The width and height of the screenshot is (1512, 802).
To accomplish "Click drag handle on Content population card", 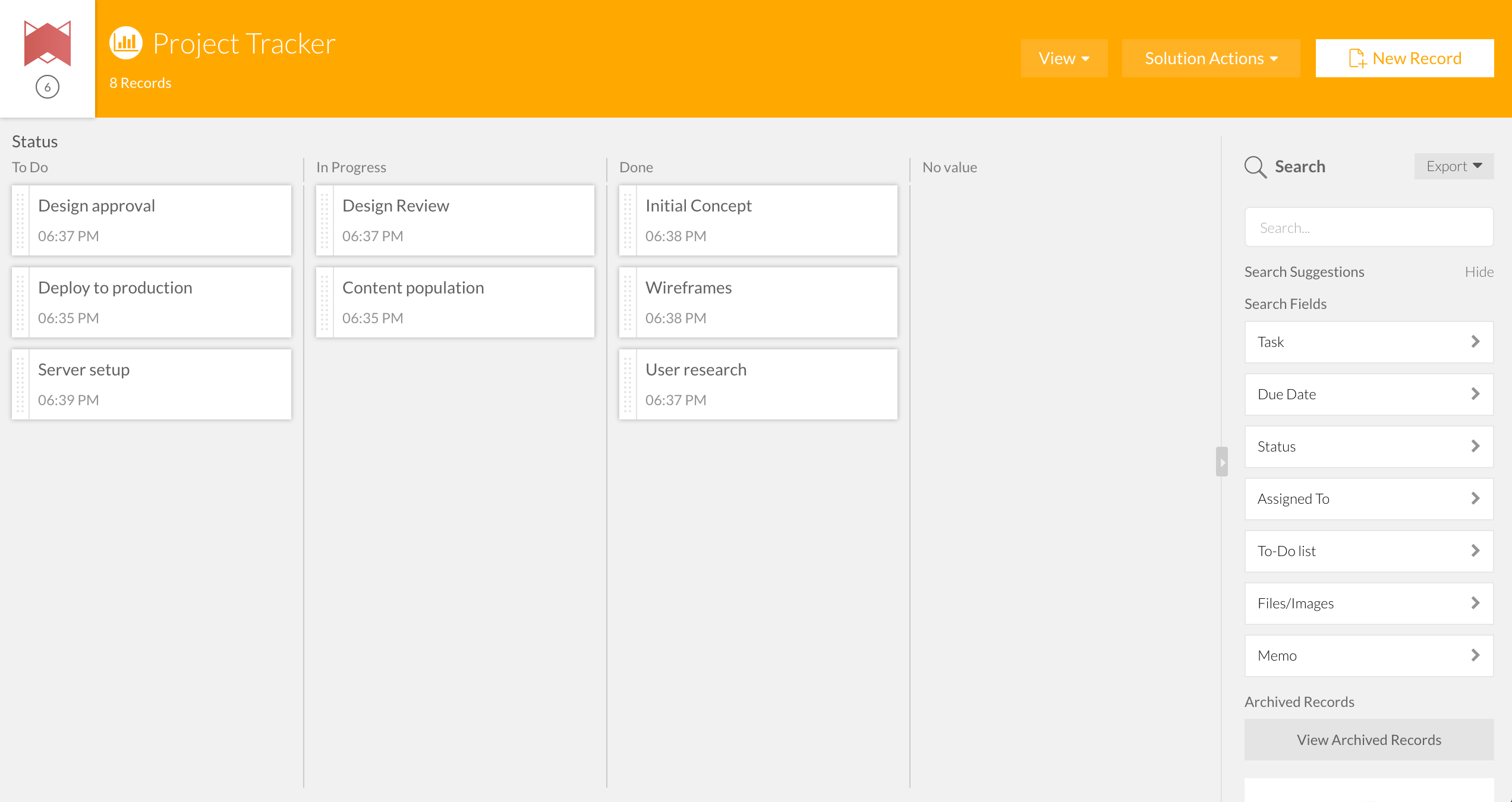I will [x=325, y=302].
